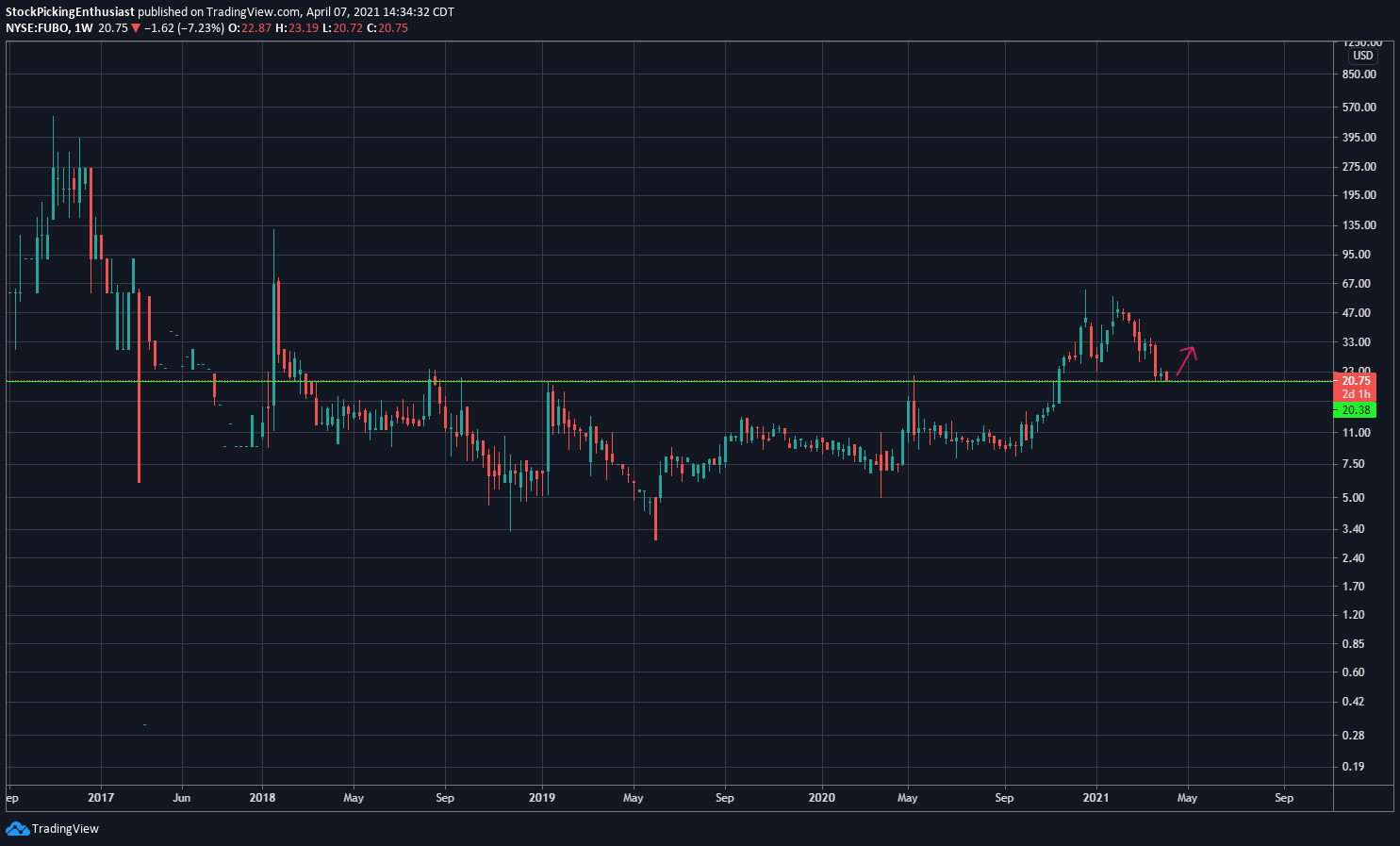This screenshot has height=846, width=1400.
Task: Click the 1.70 price axis label
Action: [1354, 587]
